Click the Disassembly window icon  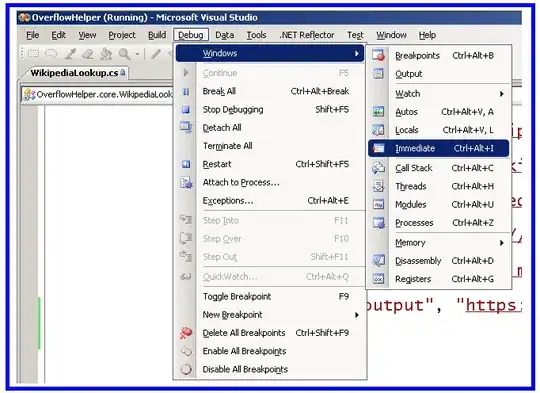coord(378,261)
